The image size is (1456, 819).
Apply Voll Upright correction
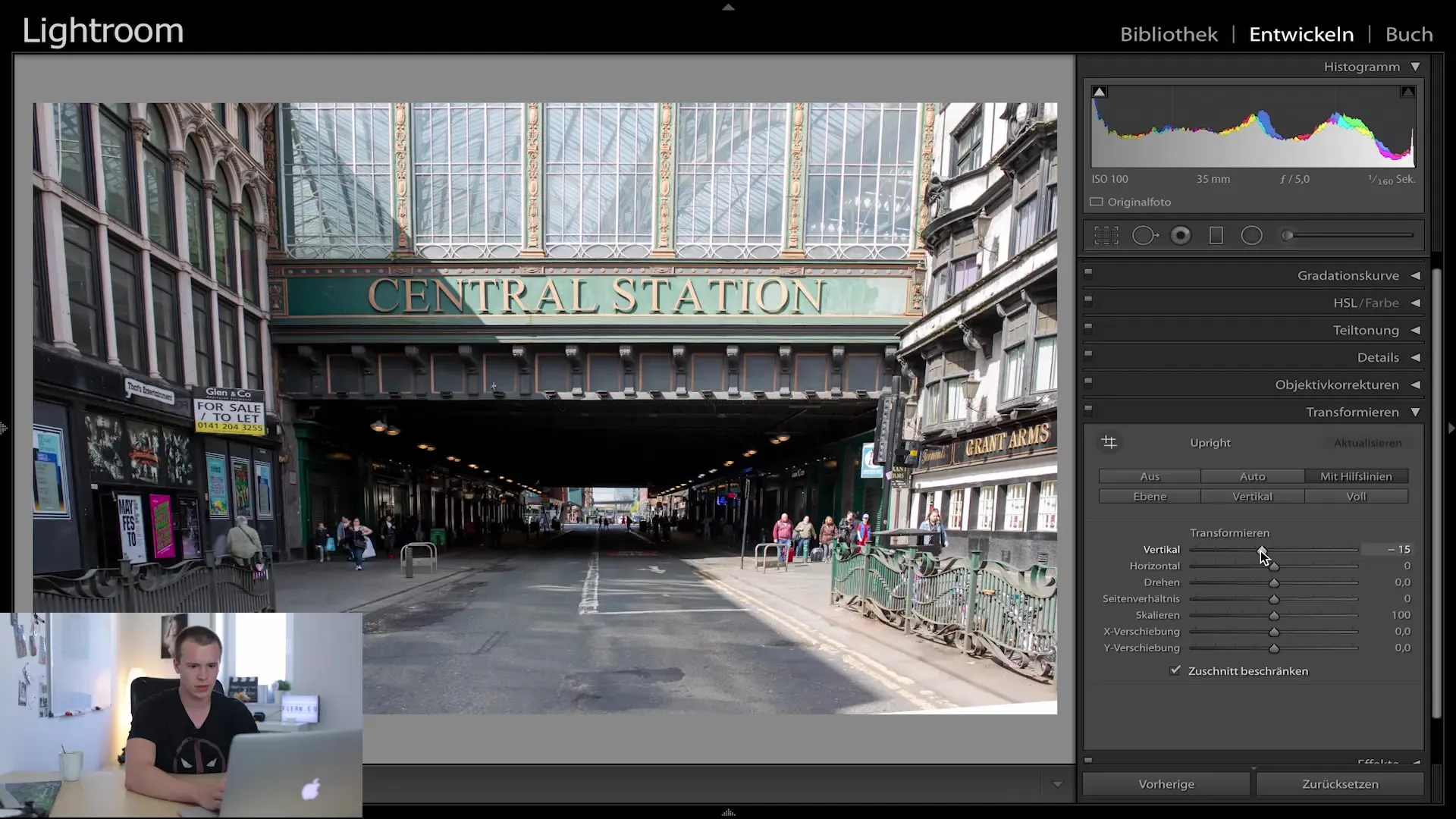[1356, 496]
